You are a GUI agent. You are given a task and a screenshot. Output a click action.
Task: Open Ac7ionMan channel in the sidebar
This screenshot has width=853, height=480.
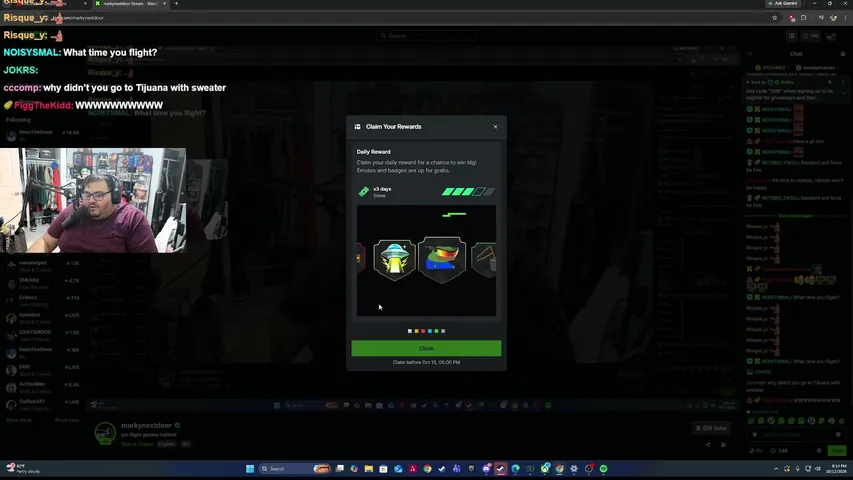tap(42, 387)
